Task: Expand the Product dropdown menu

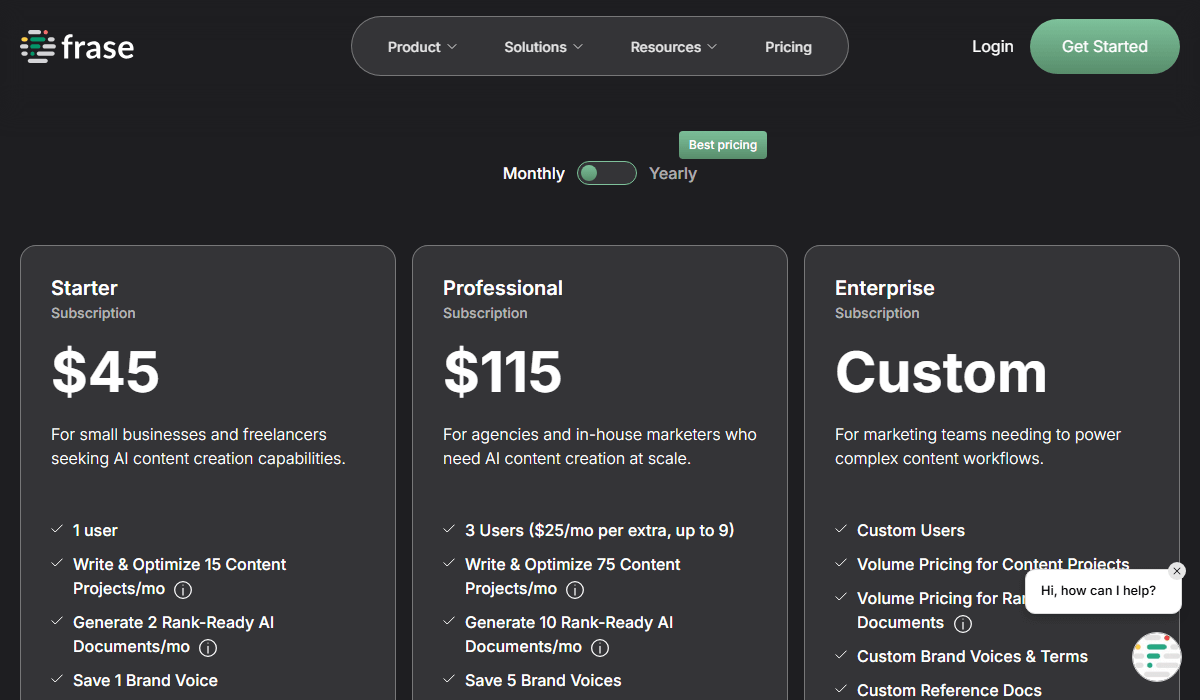Action: (422, 47)
